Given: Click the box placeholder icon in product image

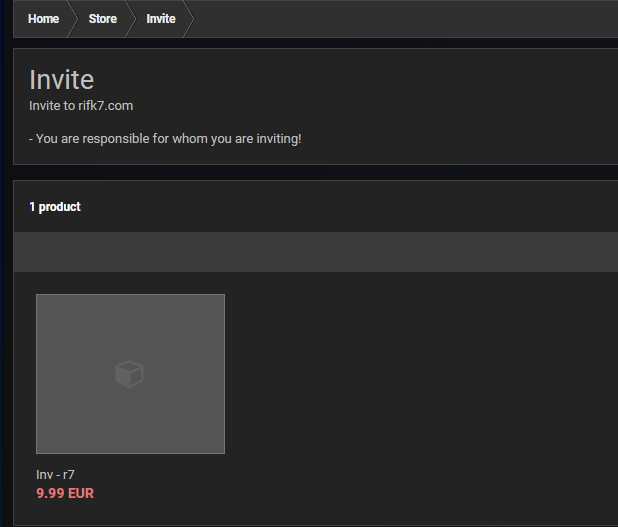Looking at the screenshot, I should [130, 374].
